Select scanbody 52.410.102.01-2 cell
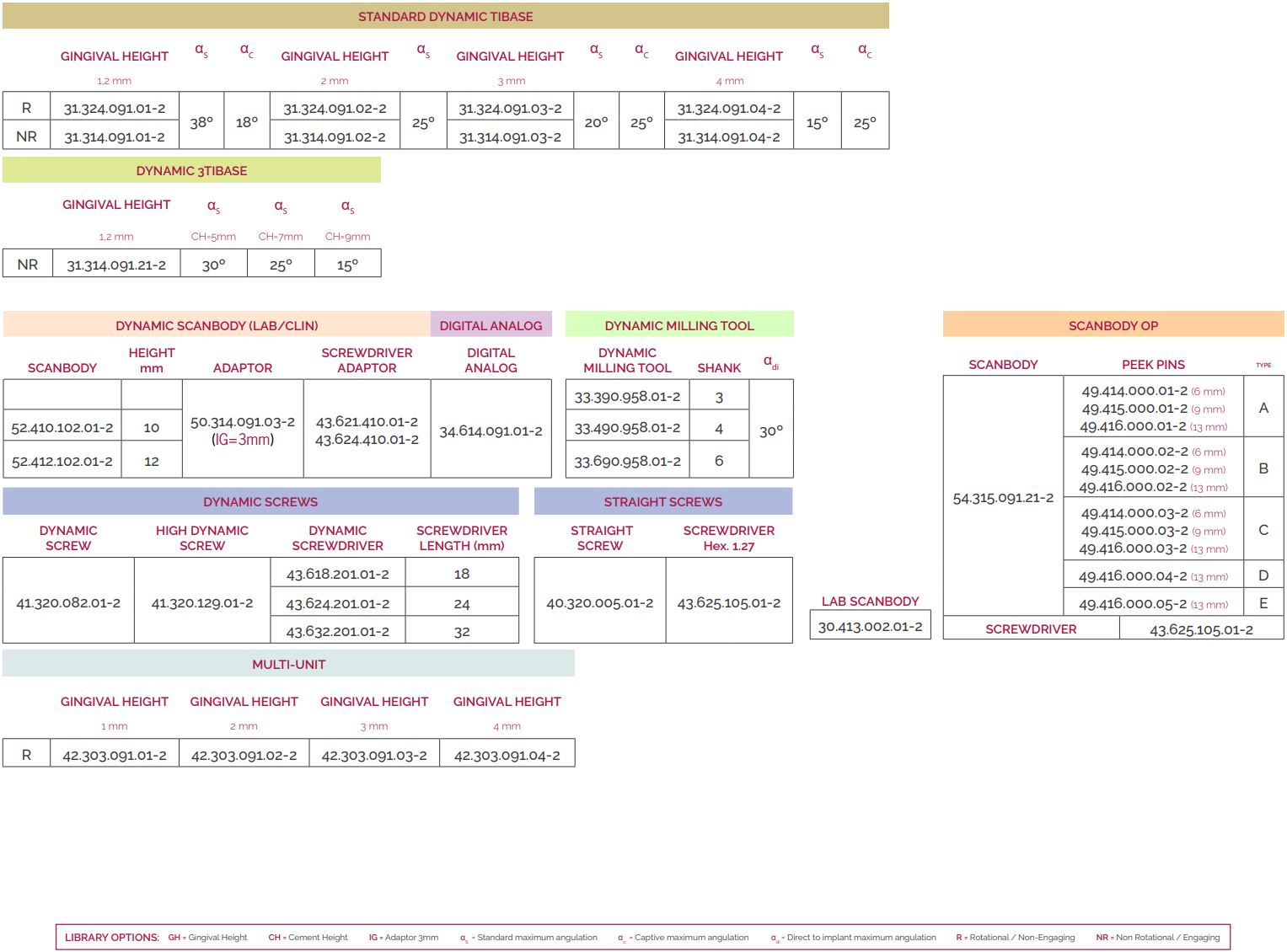 (x=62, y=427)
